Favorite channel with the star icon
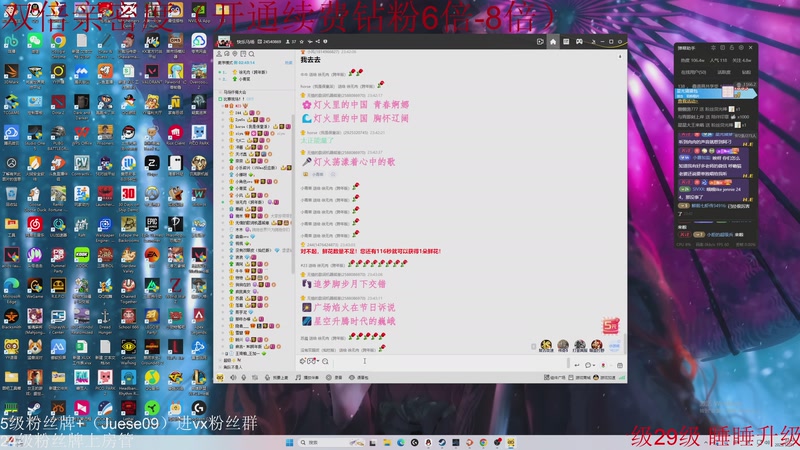The height and width of the screenshot is (450, 800). [302, 42]
